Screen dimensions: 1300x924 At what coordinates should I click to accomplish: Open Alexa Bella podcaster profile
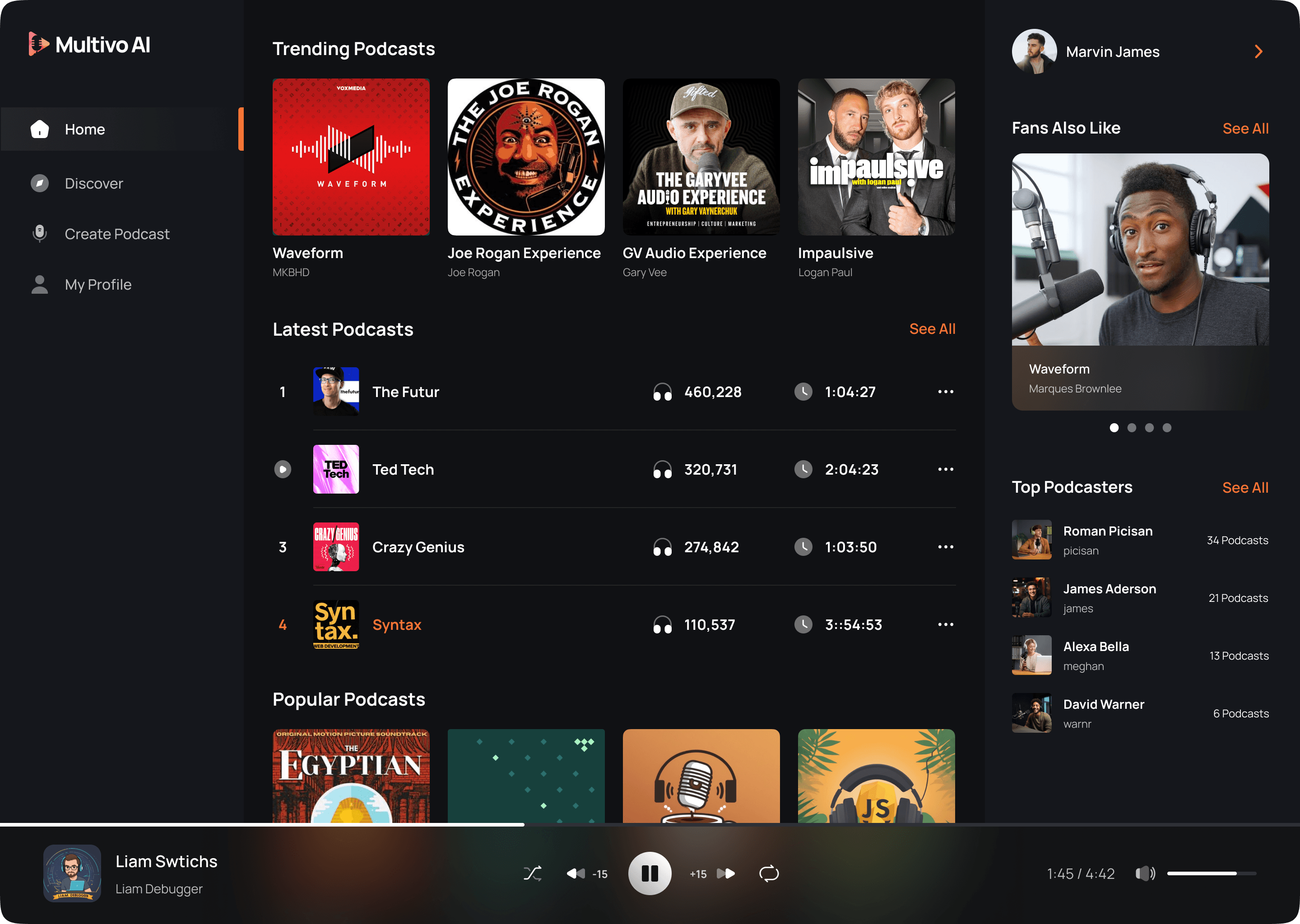(1140, 656)
